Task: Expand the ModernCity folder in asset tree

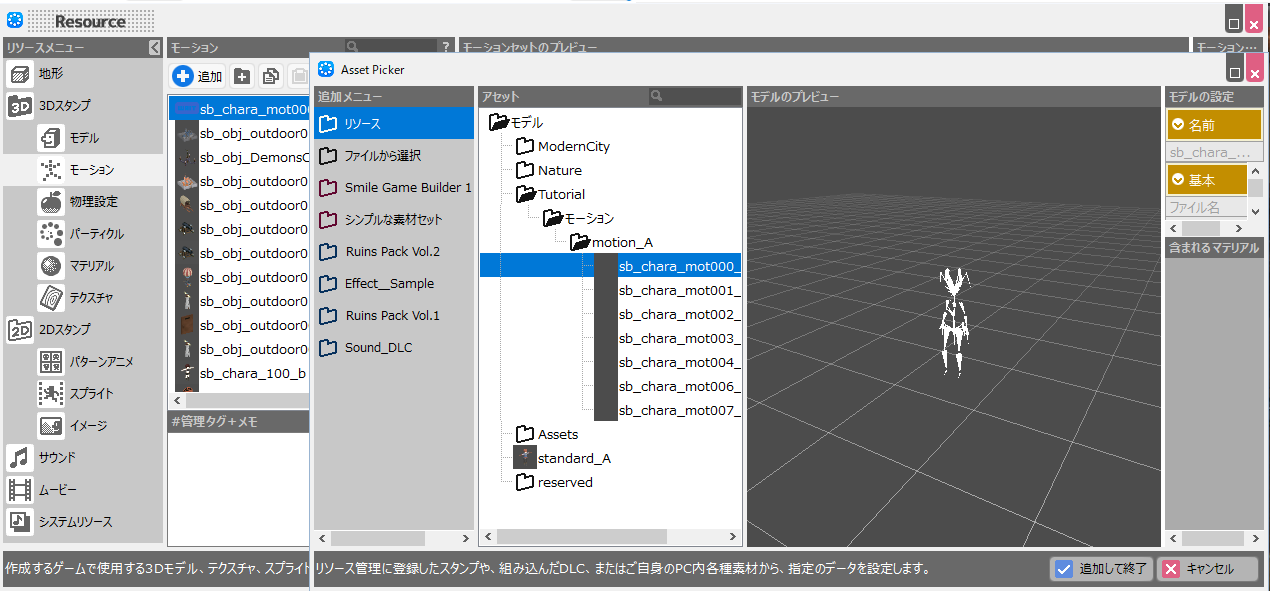Action: pyautogui.click(x=572, y=146)
